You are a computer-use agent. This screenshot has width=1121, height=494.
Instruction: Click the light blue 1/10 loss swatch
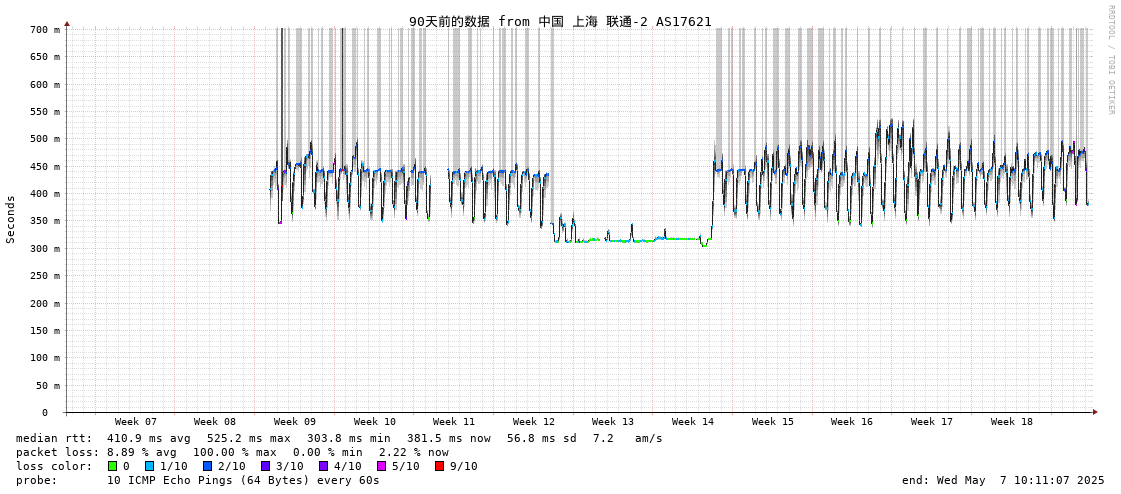[x=149, y=466]
